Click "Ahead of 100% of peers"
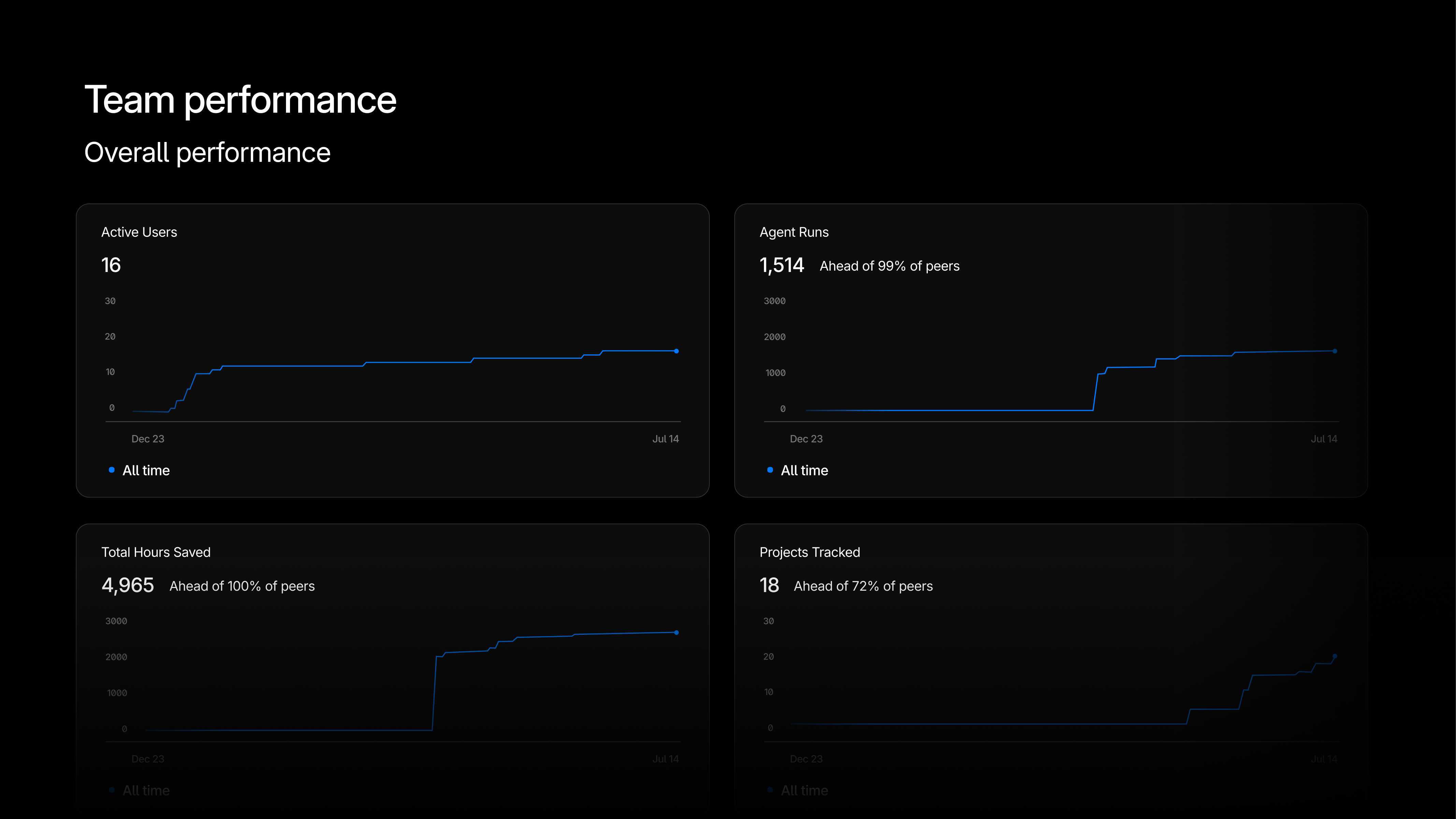 click(242, 586)
